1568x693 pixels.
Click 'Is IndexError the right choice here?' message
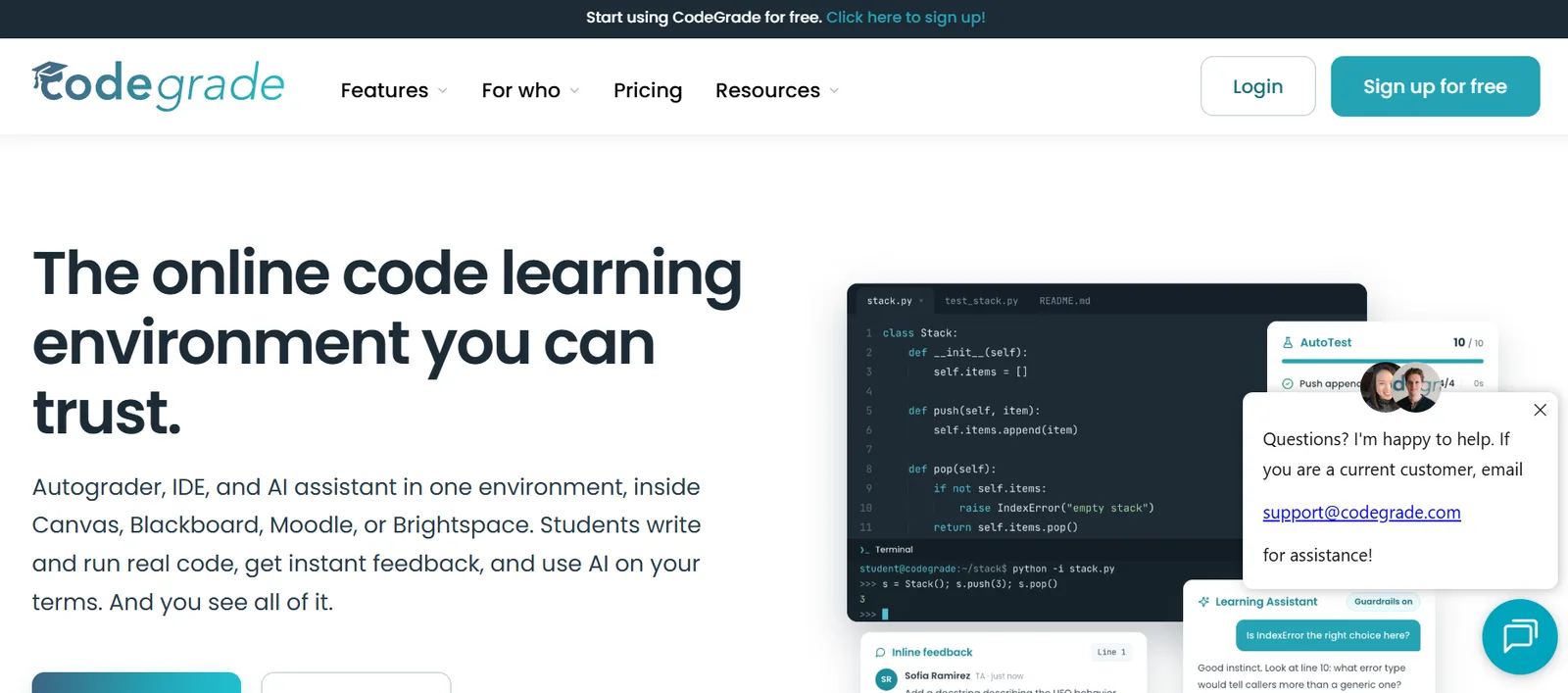click(1328, 635)
